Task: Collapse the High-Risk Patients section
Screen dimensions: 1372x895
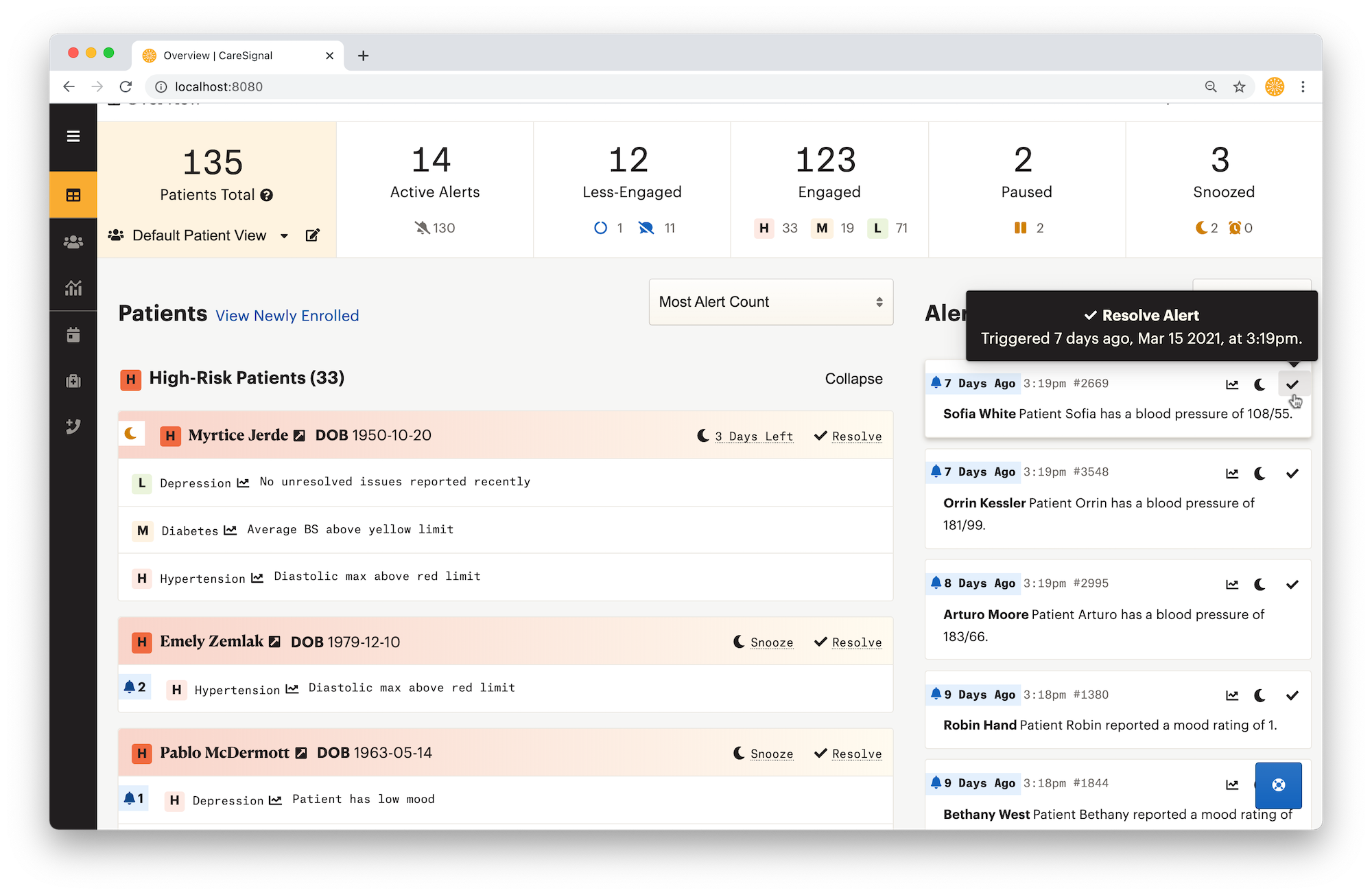Action: click(x=853, y=379)
